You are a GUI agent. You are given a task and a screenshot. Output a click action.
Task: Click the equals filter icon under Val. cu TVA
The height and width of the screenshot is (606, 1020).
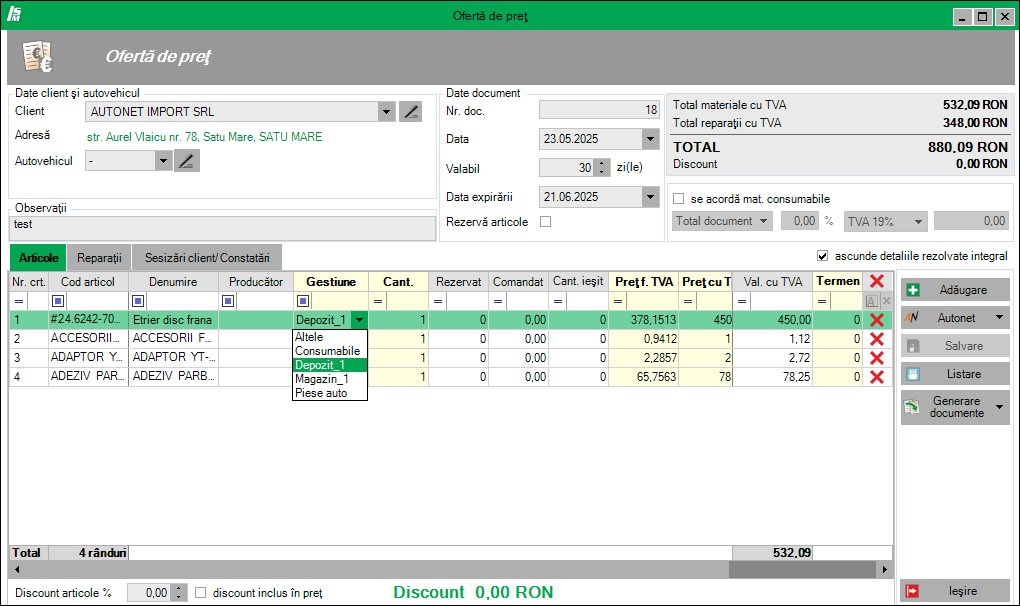point(742,302)
